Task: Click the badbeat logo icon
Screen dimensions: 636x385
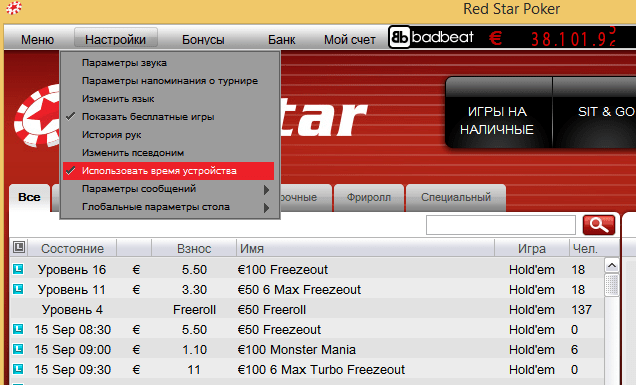Action: 400,37
